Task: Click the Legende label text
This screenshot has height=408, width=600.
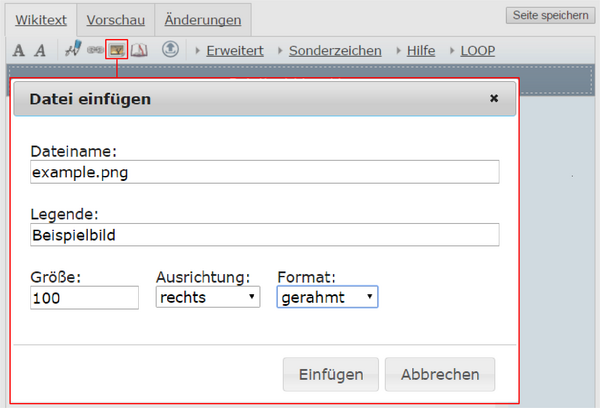Action: coord(64,214)
